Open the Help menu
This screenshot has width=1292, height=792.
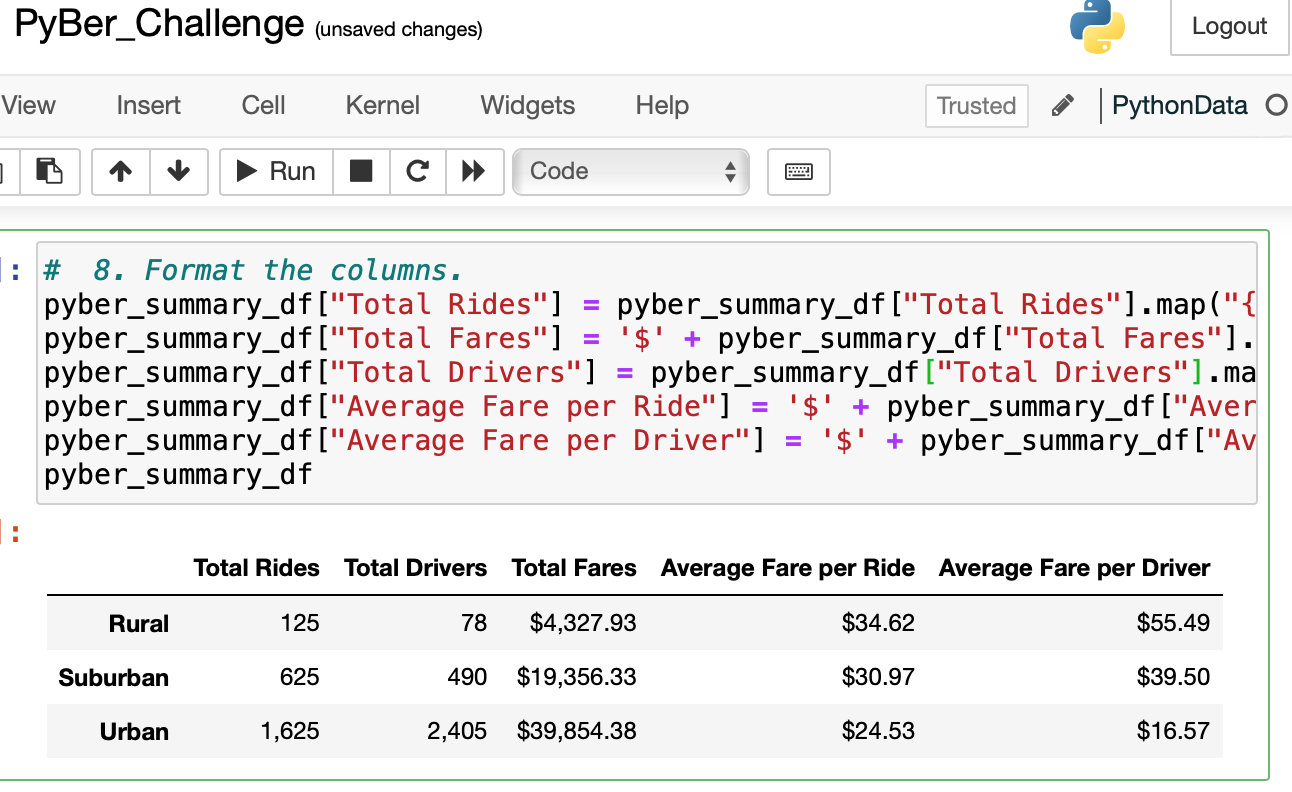tap(661, 105)
